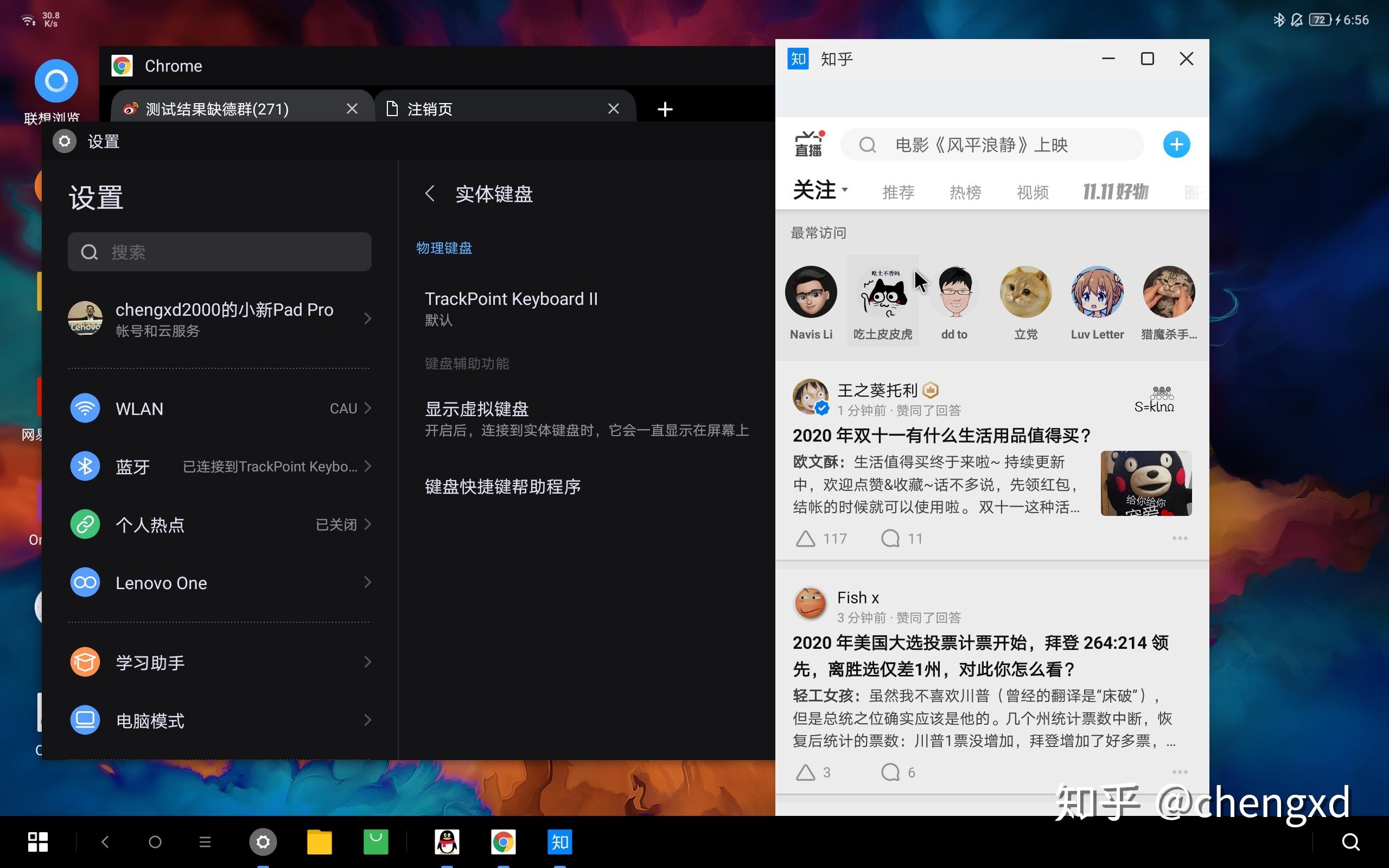Open the Zhihu 直播 live icon

(809, 144)
